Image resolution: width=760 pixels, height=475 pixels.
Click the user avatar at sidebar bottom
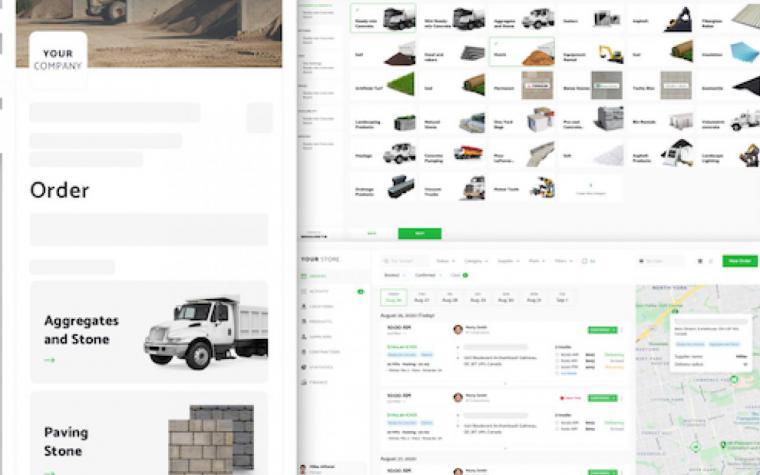pos(303,469)
